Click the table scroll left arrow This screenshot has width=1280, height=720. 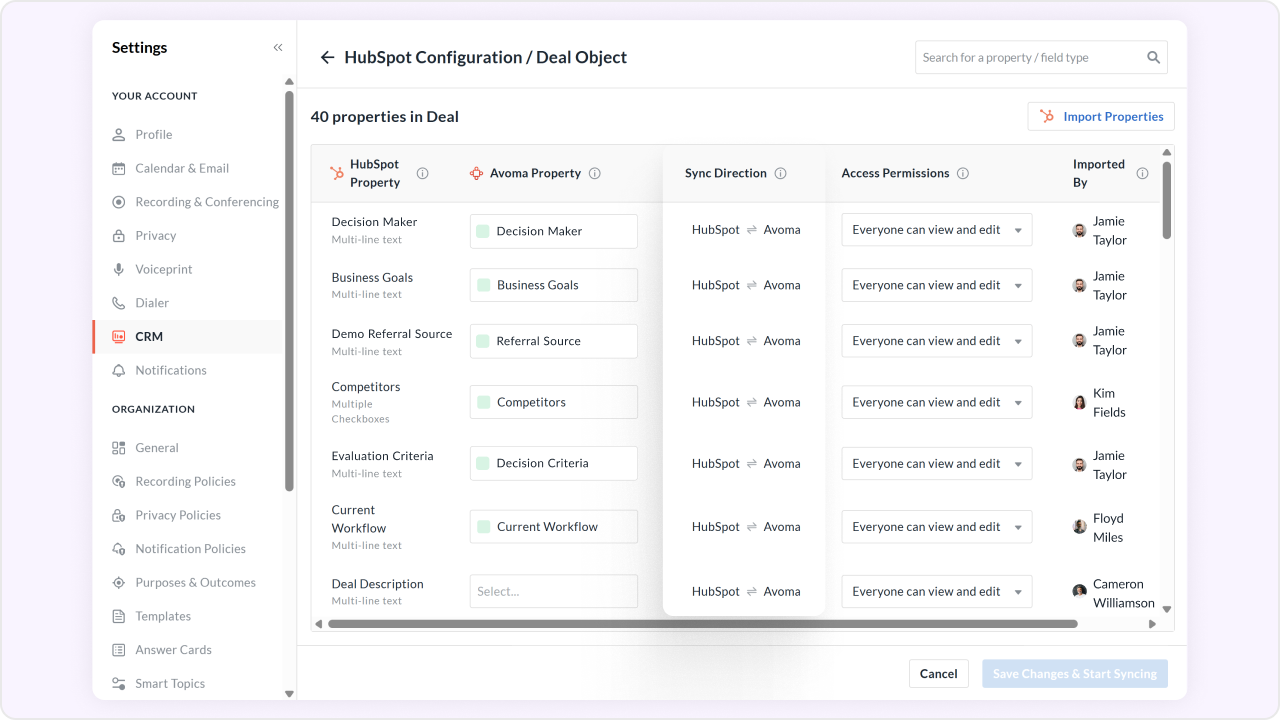tap(319, 624)
